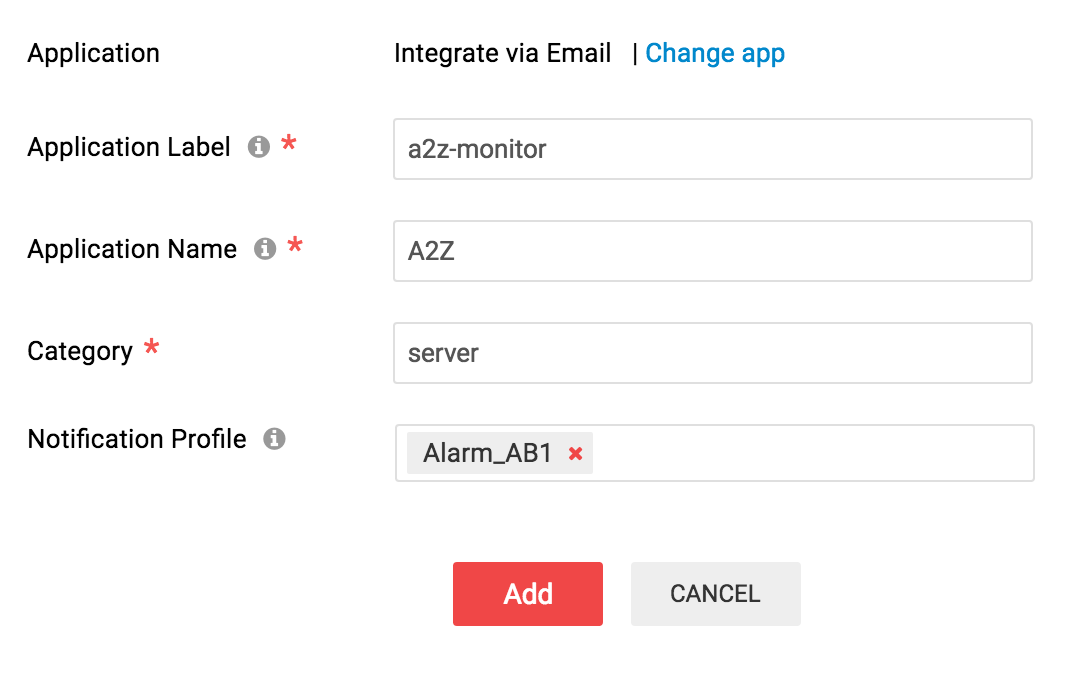Click the Application Name field label
Screen dimensions: 1067x684
coord(132,249)
